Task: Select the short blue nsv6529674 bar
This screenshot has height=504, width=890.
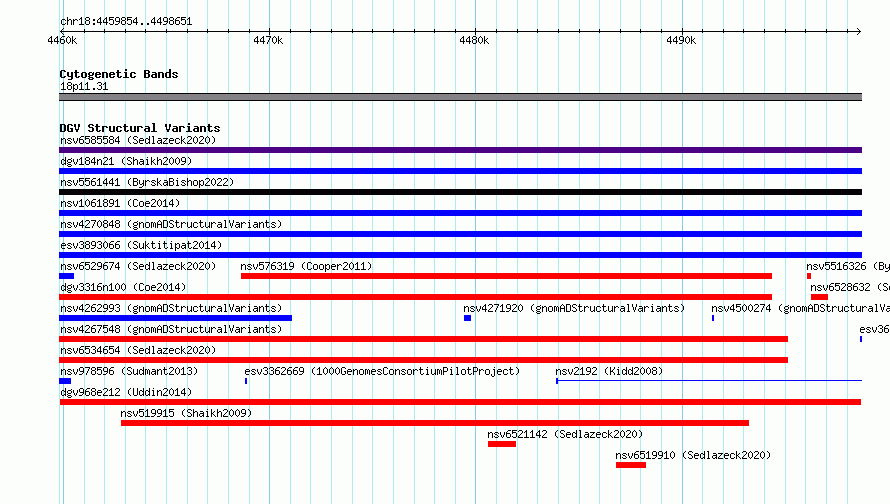Action: click(x=66, y=276)
